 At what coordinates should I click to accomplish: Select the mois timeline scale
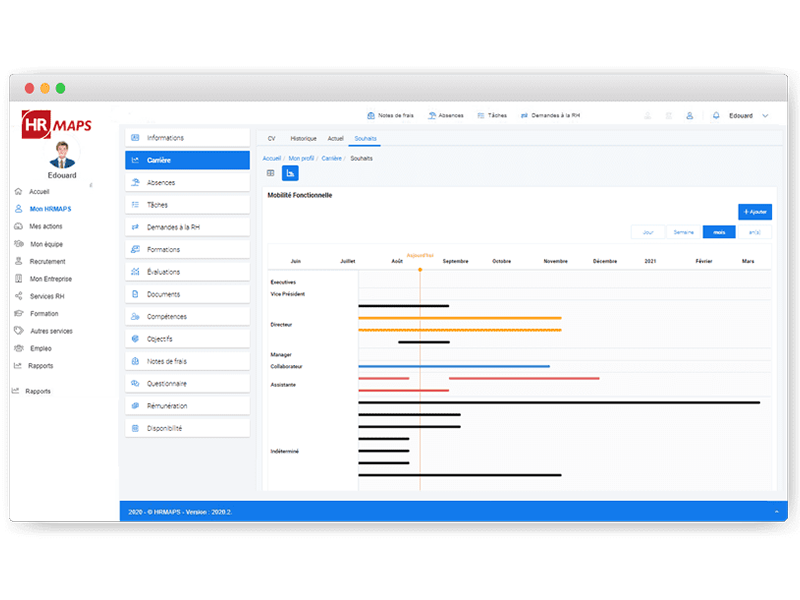(718, 232)
